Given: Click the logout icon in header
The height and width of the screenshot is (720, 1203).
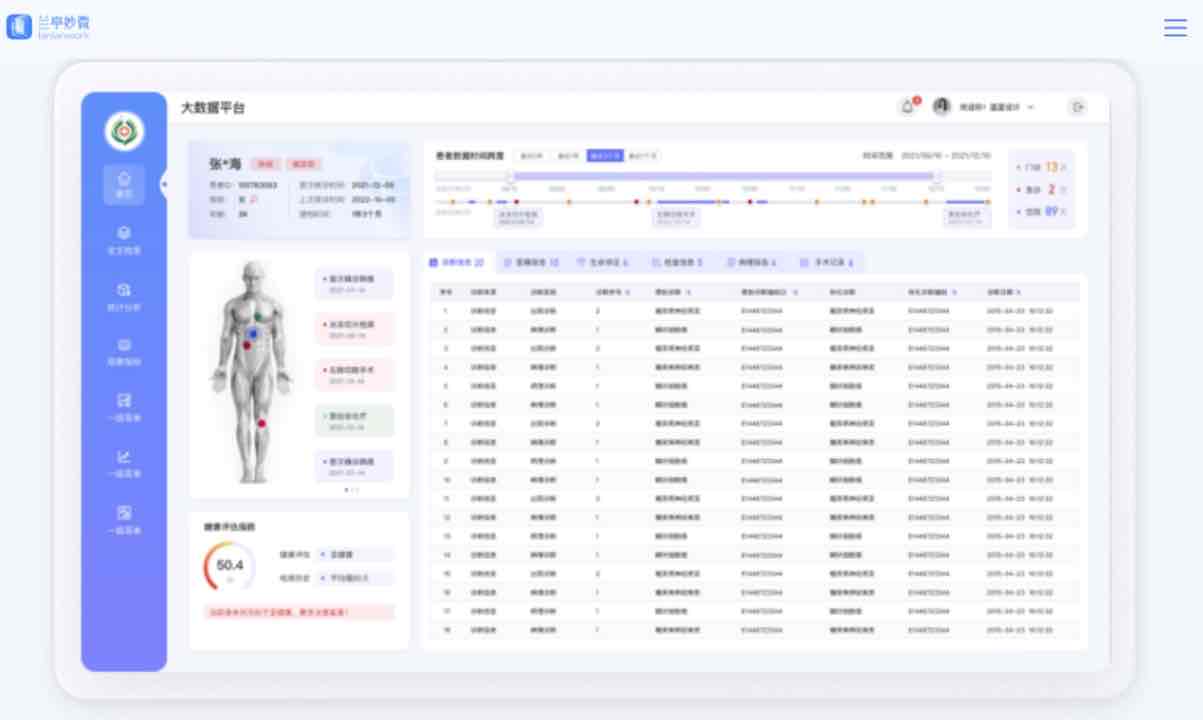Looking at the screenshot, I should 1077,107.
